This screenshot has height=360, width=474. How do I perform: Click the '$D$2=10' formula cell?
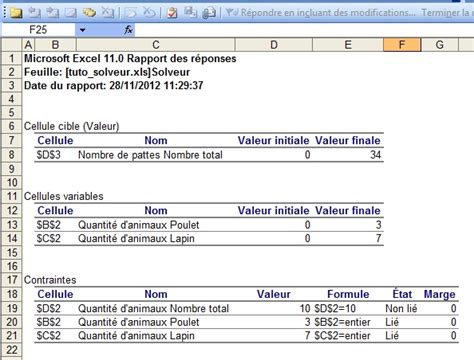pos(335,308)
